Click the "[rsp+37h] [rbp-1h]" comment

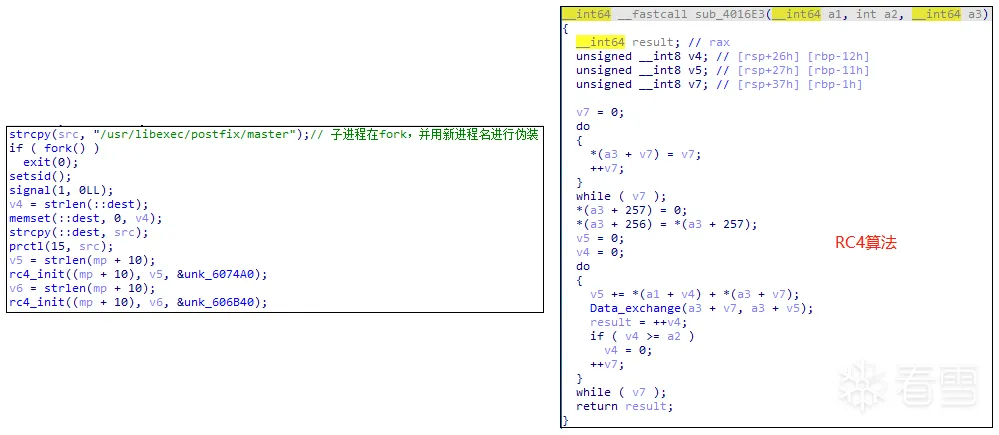(x=791, y=84)
